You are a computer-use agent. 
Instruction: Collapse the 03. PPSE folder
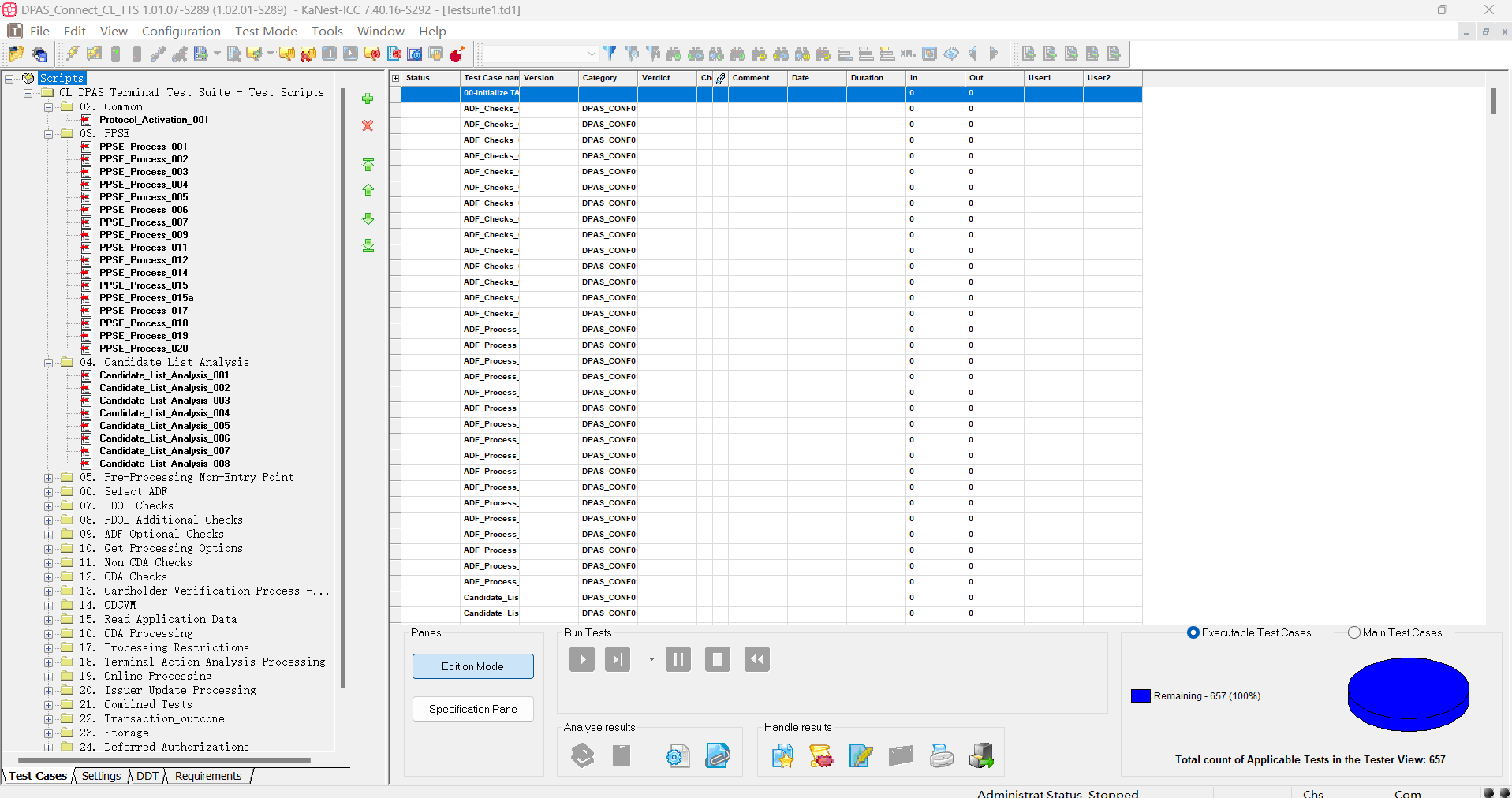(x=49, y=134)
